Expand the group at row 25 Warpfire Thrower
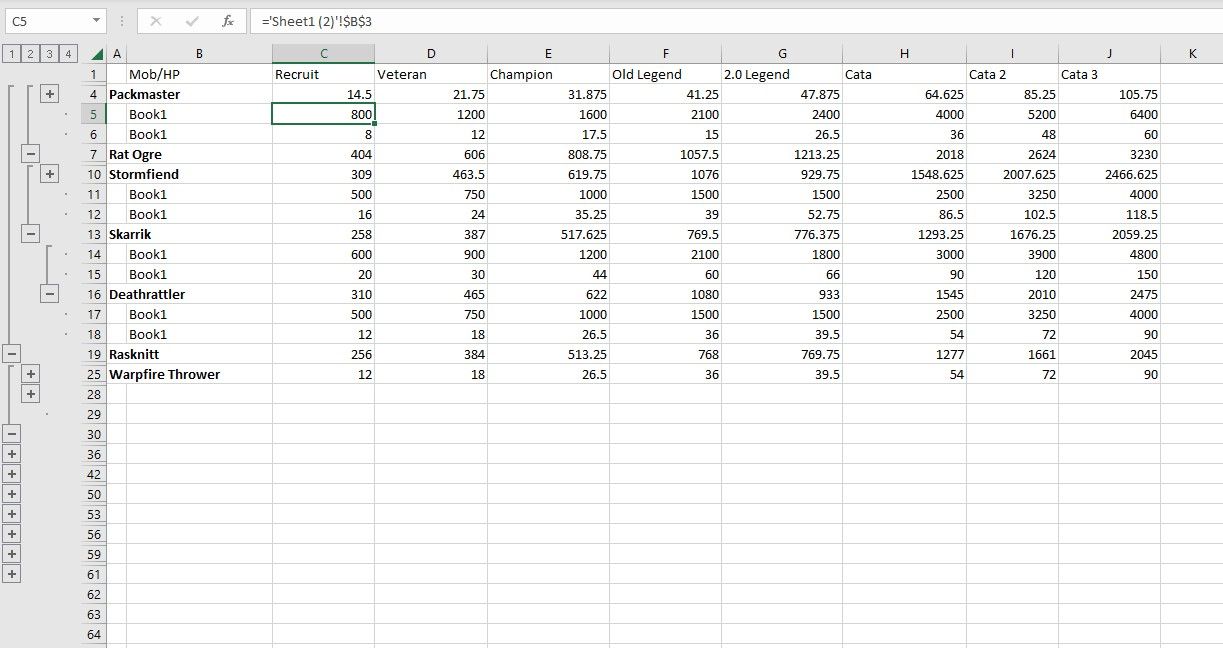This screenshot has height=648, width=1223. 30,374
